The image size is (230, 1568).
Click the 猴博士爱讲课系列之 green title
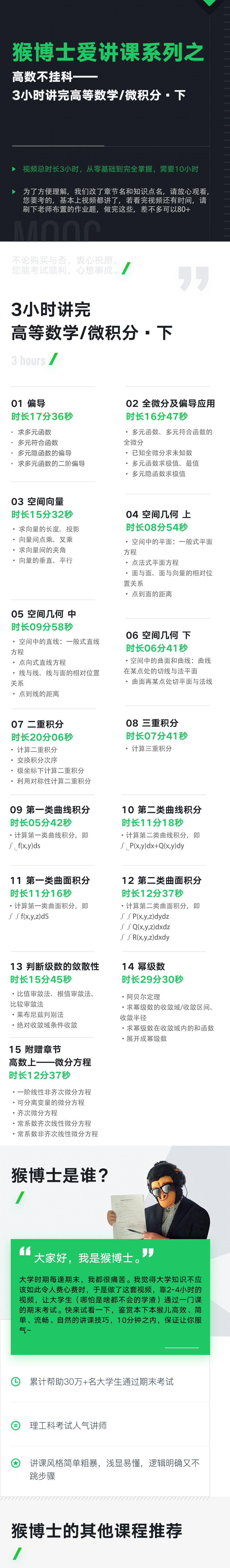[108, 52]
